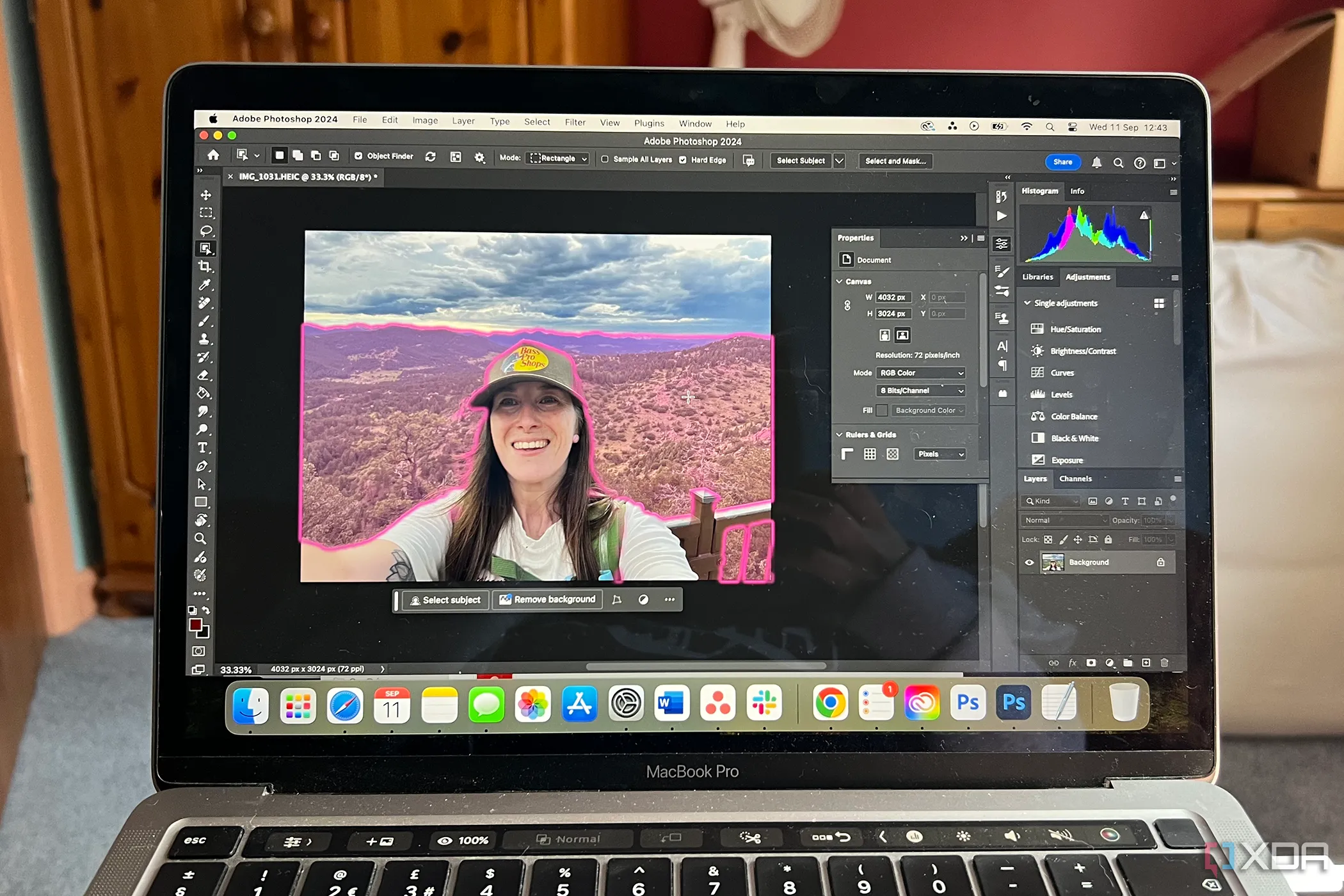
Task: Select the Clone Stamp tool
Action: click(x=204, y=339)
